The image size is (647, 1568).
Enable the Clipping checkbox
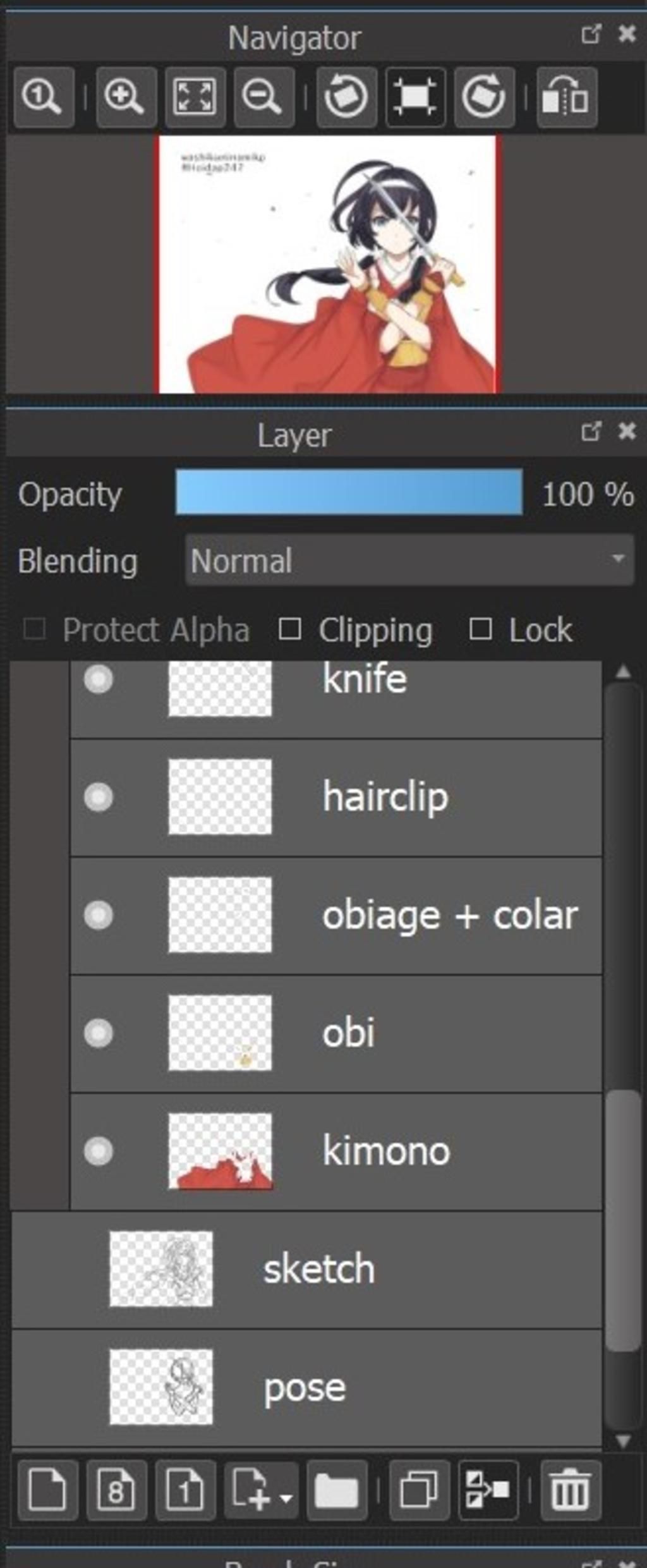pyautogui.click(x=290, y=629)
